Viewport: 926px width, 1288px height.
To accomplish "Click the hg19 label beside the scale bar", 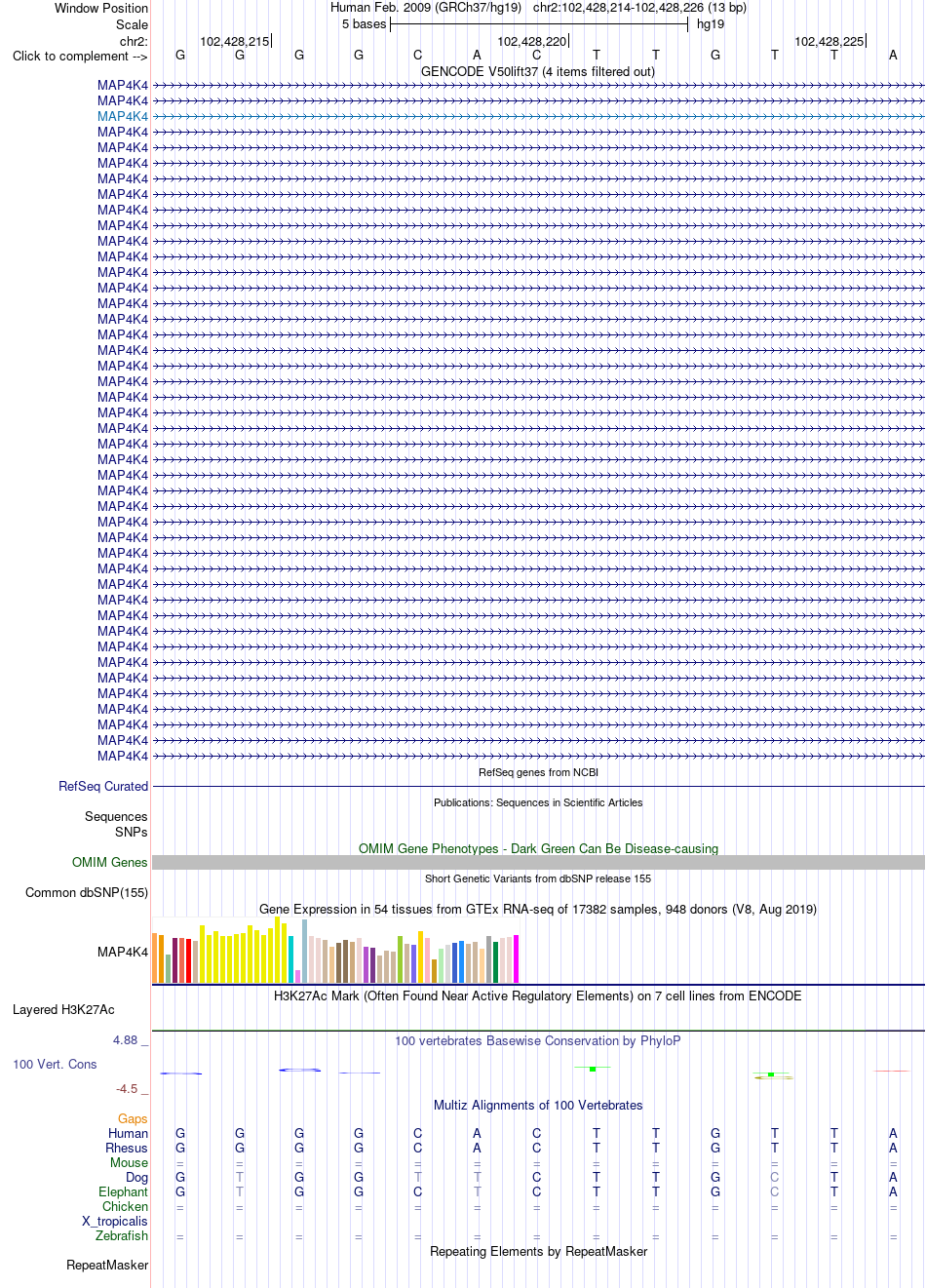I will [x=711, y=23].
